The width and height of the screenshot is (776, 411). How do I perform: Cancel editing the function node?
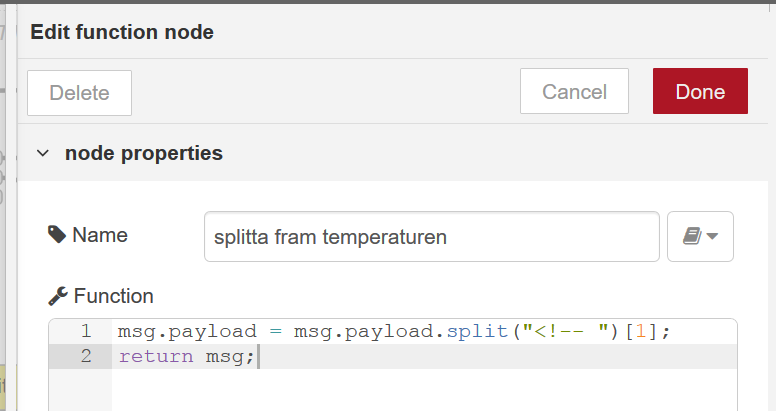(574, 91)
